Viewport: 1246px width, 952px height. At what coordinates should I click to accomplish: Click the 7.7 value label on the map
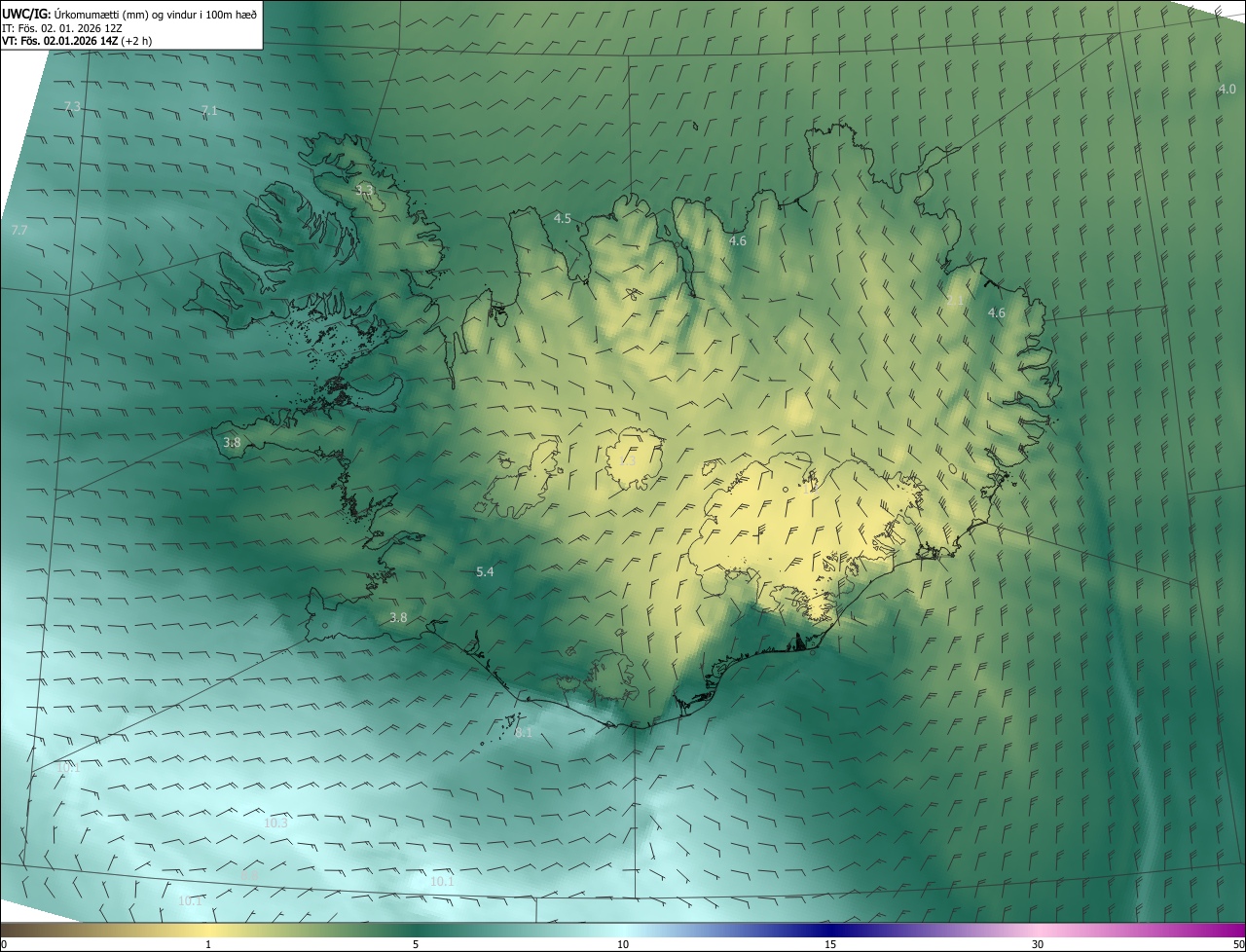18,231
